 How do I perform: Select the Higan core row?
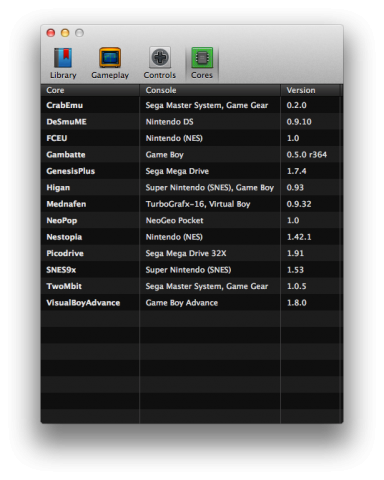point(192,188)
